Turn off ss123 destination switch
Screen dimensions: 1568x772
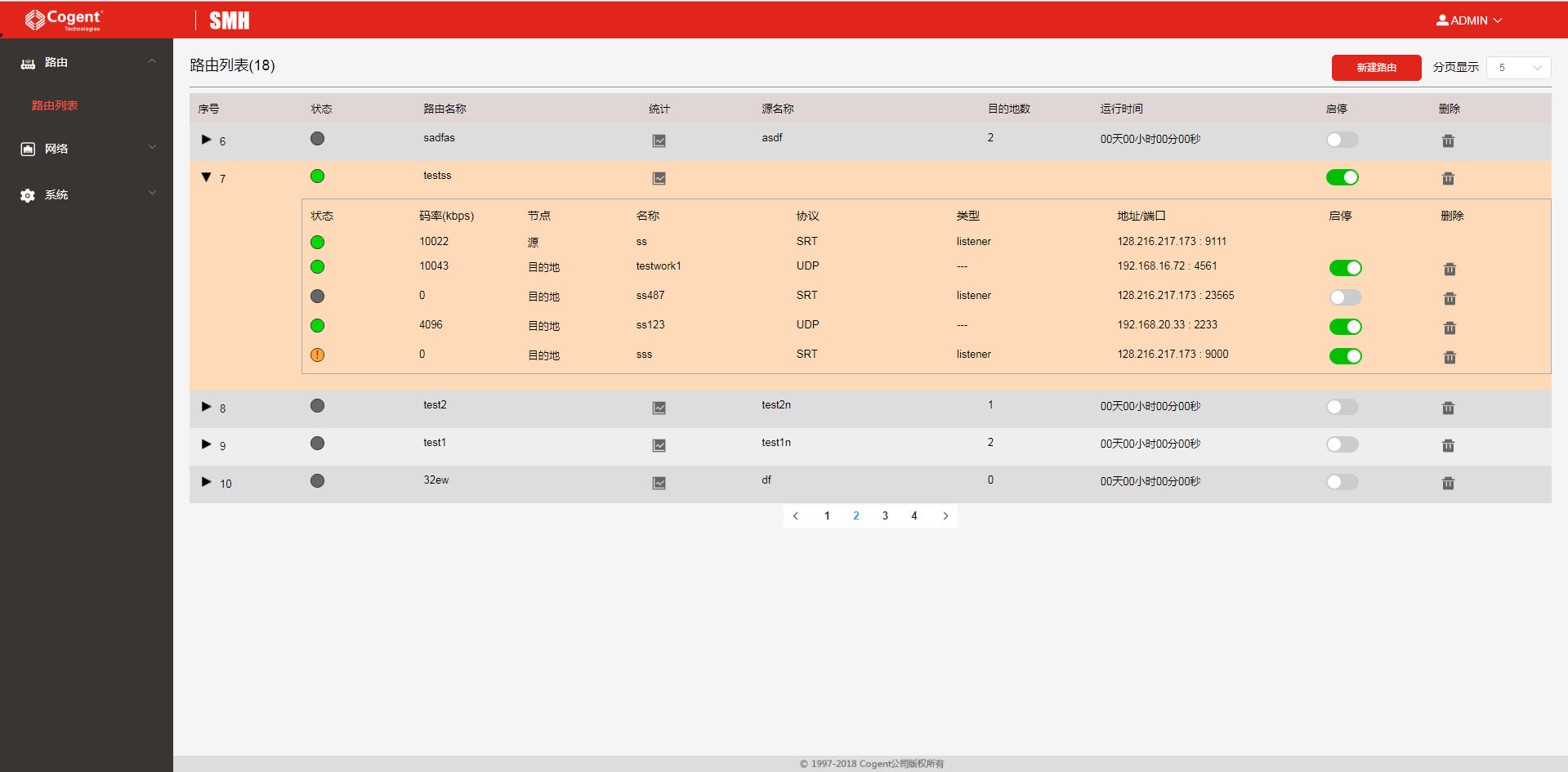pos(1345,327)
